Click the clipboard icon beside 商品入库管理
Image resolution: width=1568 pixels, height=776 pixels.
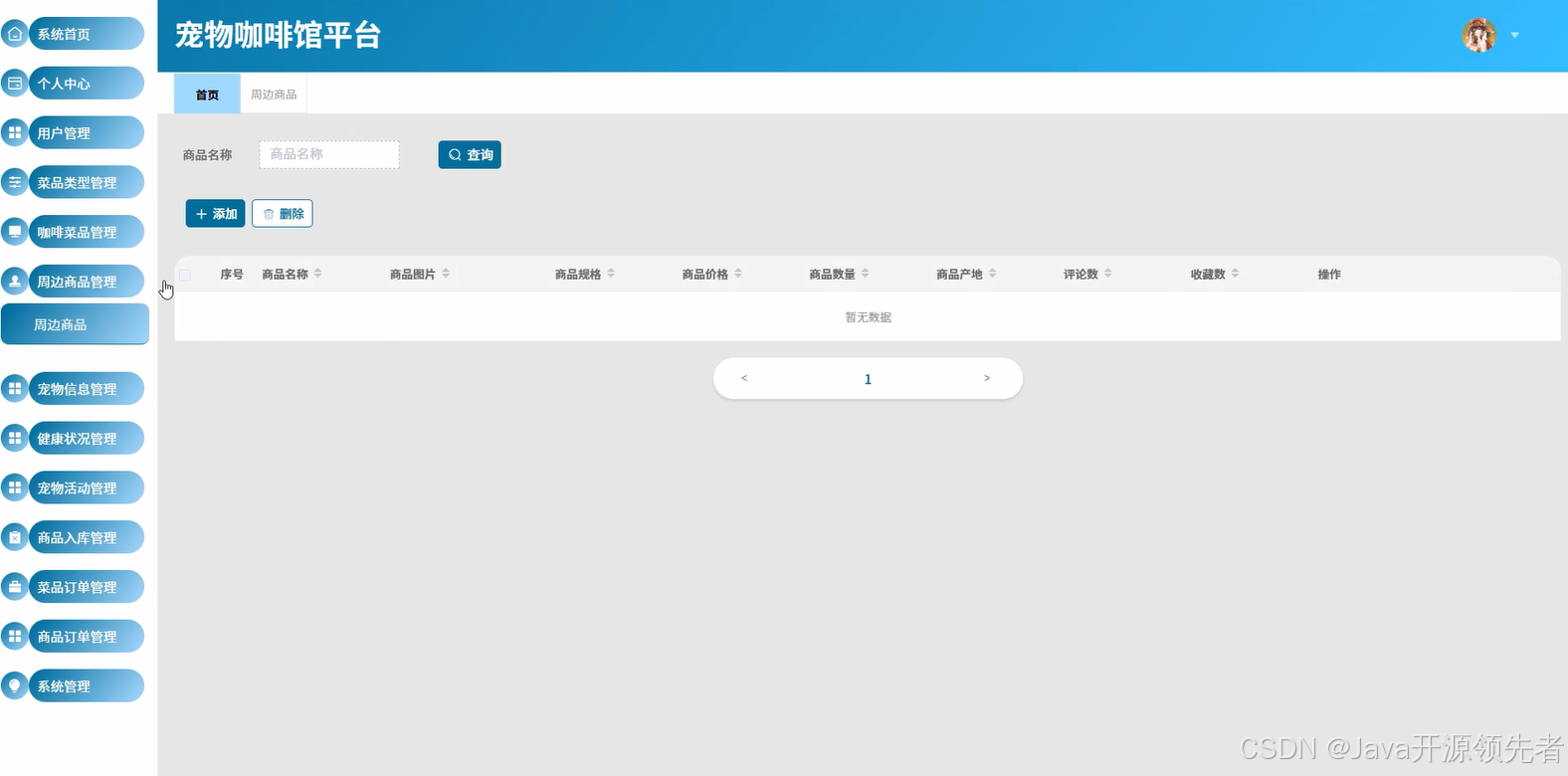15,537
